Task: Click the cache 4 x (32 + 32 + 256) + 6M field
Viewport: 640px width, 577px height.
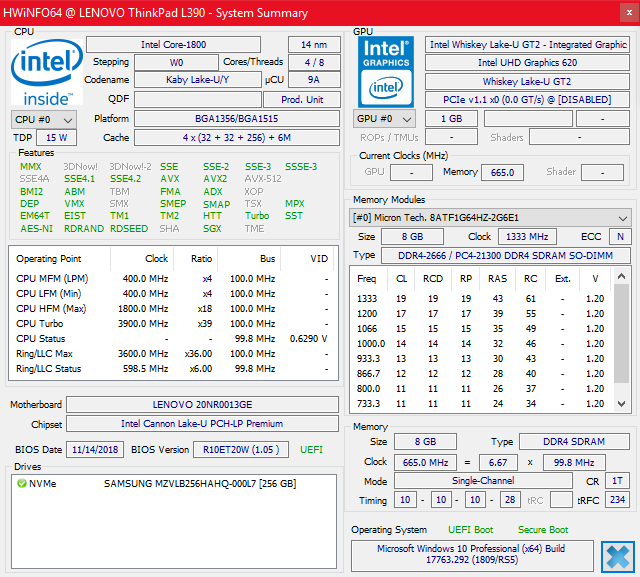Action: [237, 138]
